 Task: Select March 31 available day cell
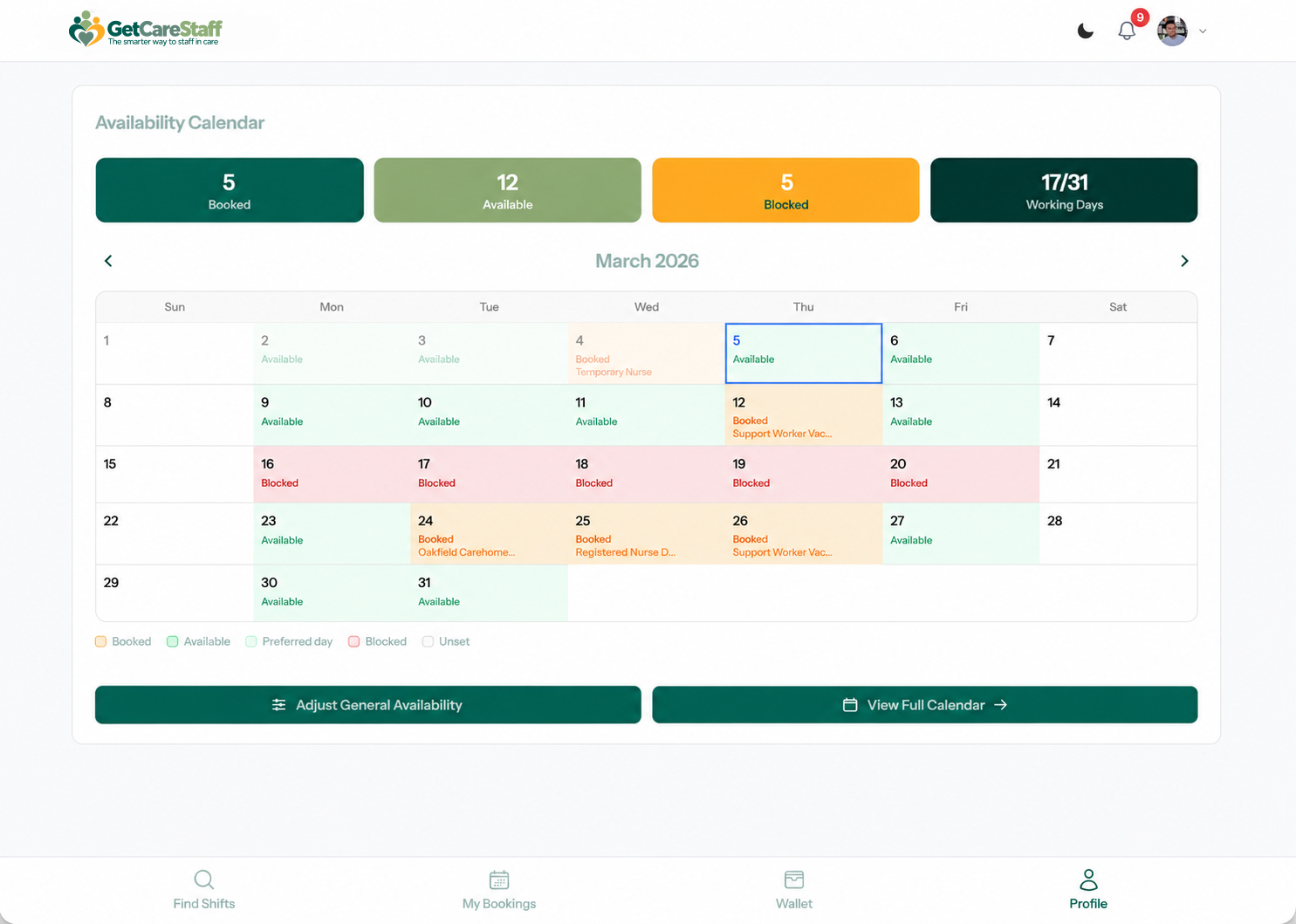click(x=490, y=593)
